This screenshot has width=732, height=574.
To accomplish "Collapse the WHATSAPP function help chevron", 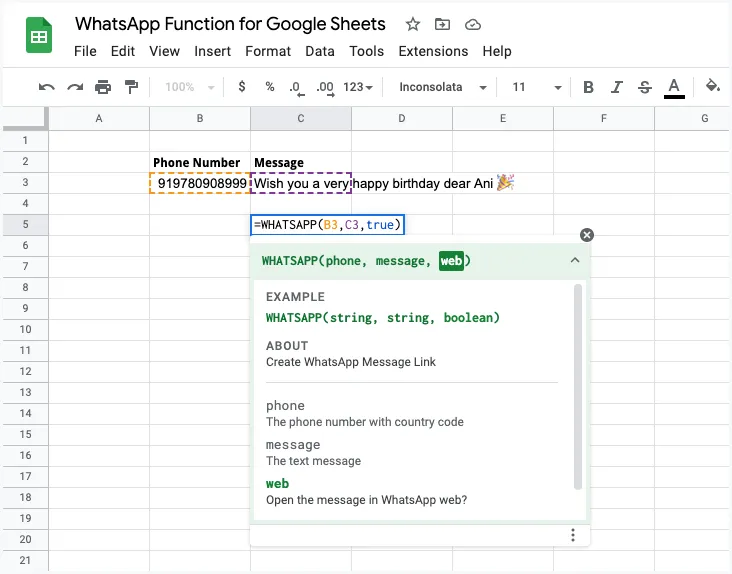I will tap(575, 260).
